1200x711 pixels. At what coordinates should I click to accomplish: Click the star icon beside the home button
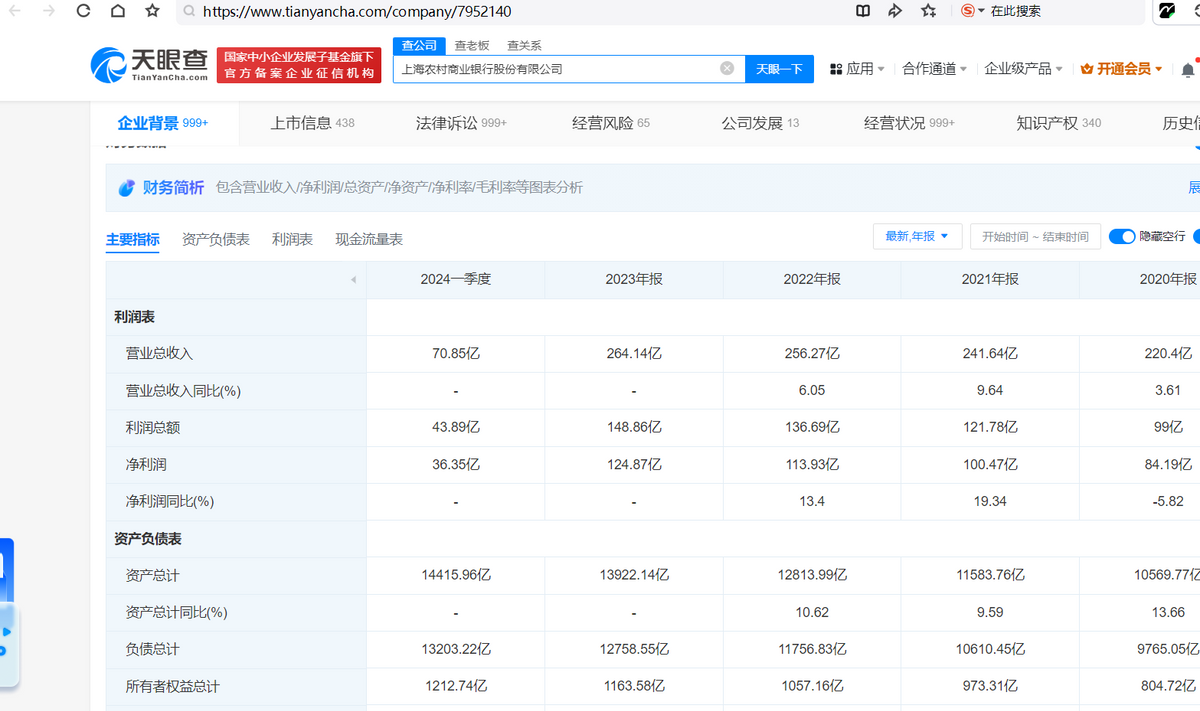coord(152,11)
